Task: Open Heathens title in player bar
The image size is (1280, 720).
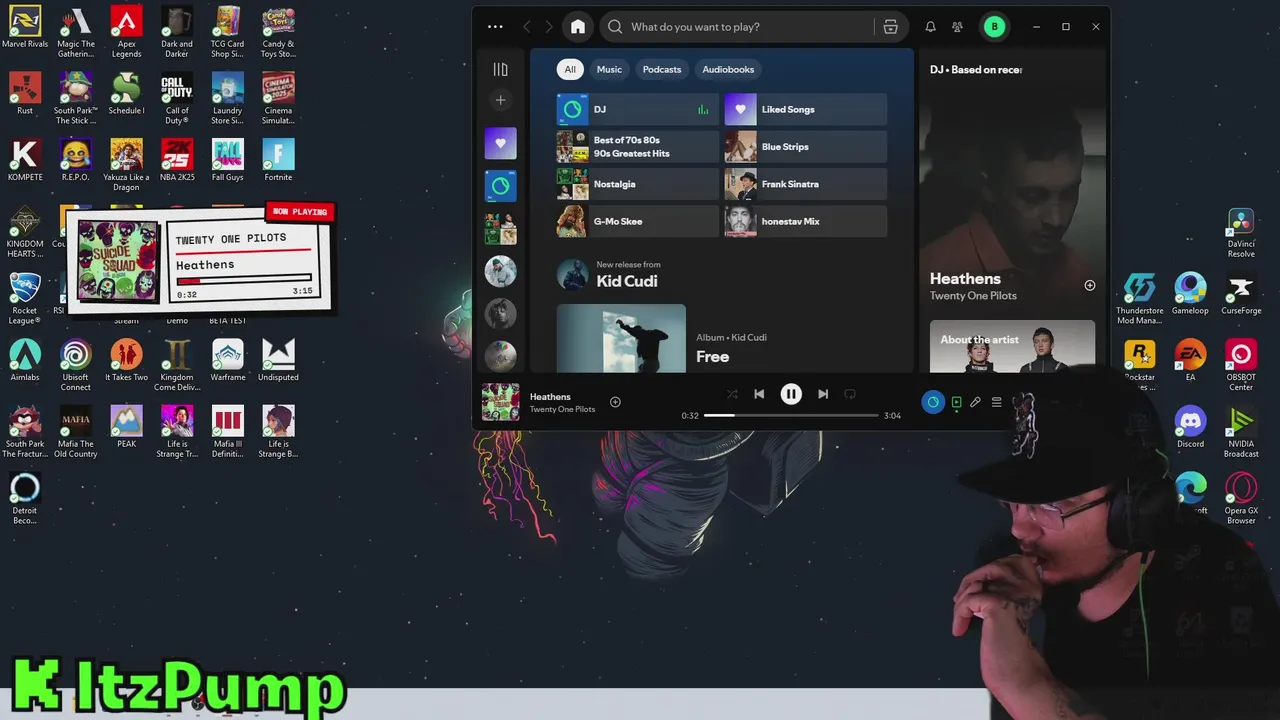Action: click(550, 397)
